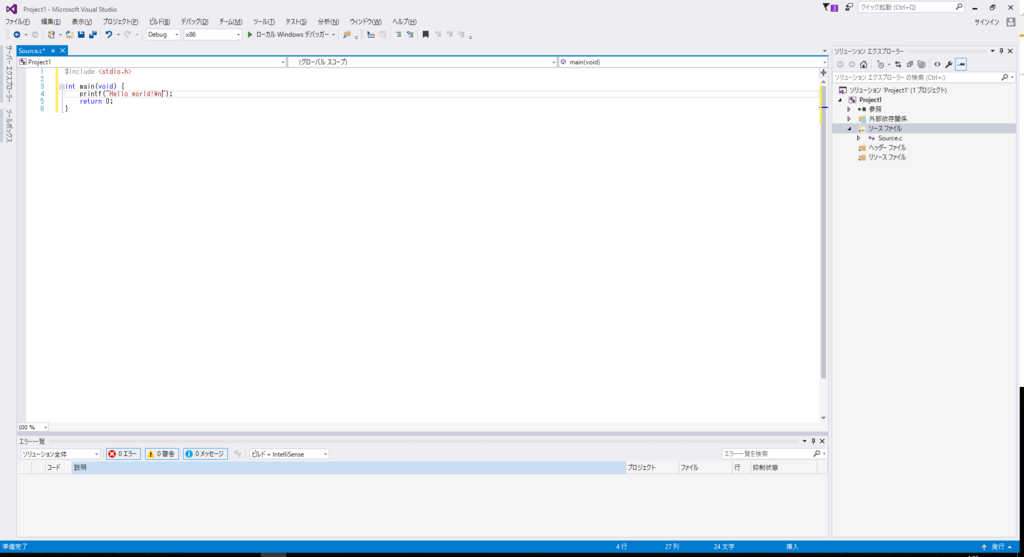
Task: Select the ヘッダー ファイル folder
Action: click(887, 148)
